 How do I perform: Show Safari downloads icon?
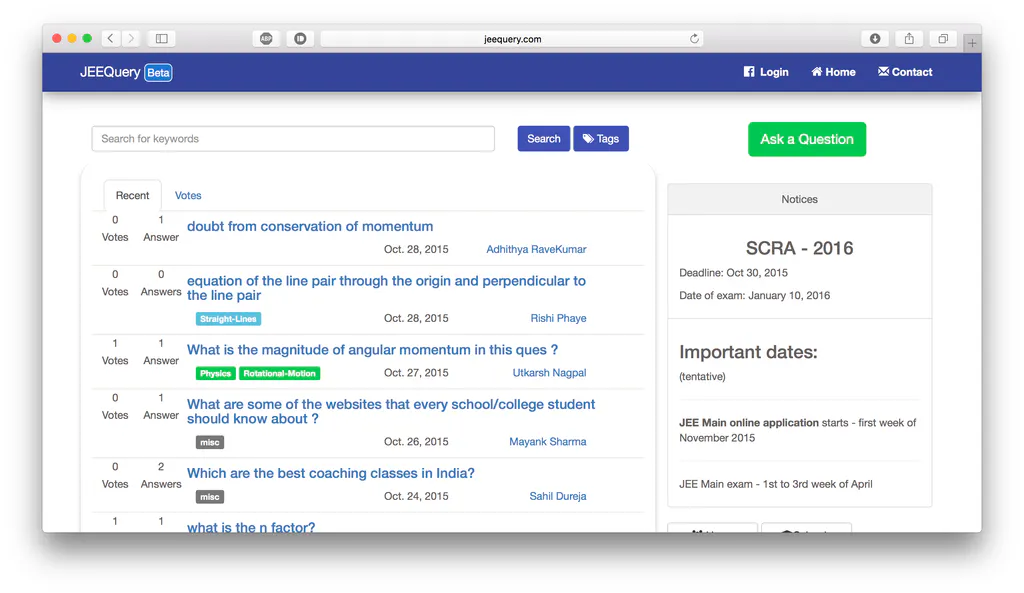pos(875,39)
